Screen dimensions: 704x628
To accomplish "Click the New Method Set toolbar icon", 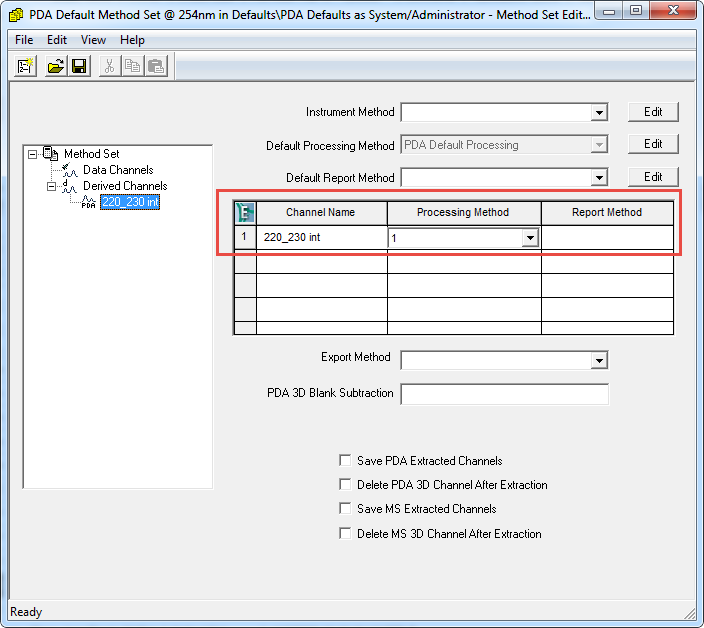I will pos(27,67).
